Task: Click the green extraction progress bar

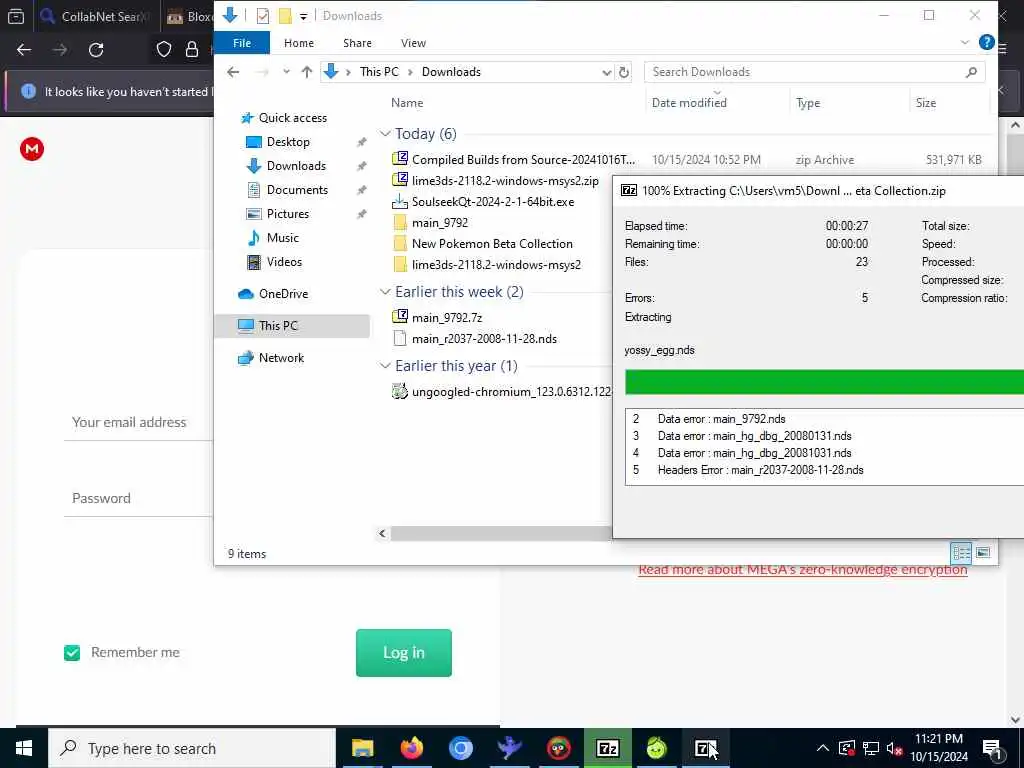Action: pyautogui.click(x=824, y=382)
